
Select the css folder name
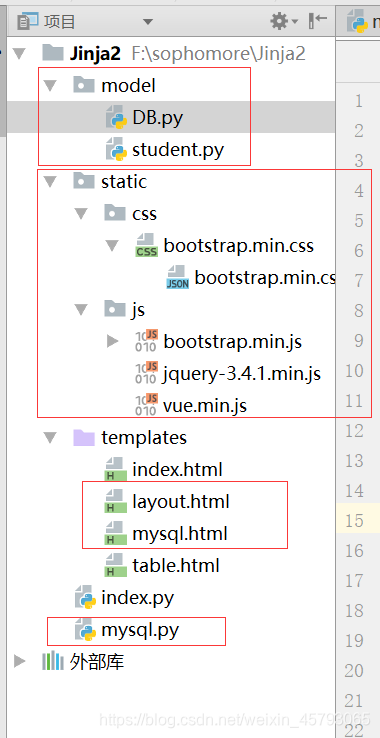pos(144,214)
